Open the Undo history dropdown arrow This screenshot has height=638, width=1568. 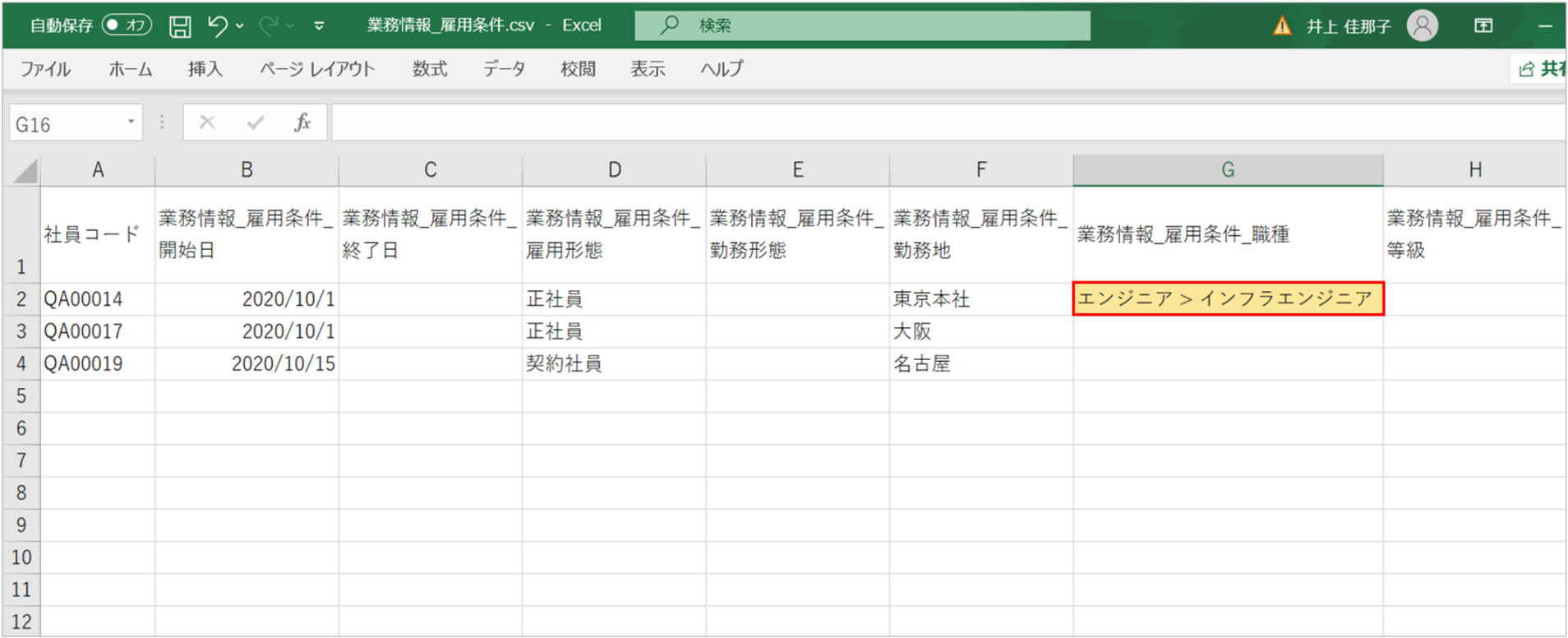pos(240,26)
